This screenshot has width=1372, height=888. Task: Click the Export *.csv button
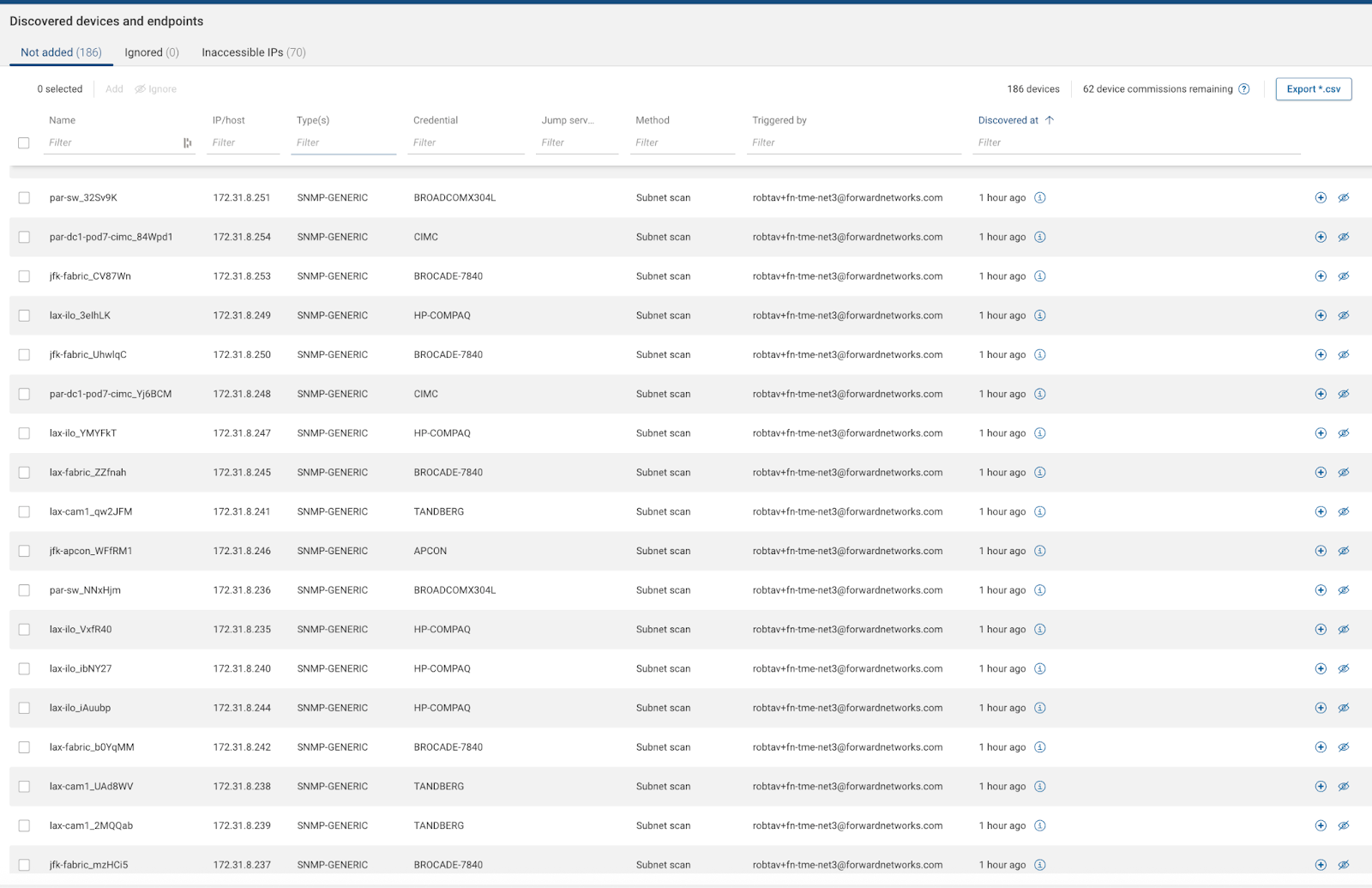point(1314,89)
